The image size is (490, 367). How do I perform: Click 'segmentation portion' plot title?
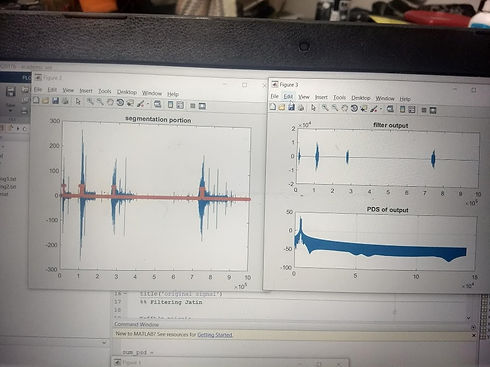158,119
